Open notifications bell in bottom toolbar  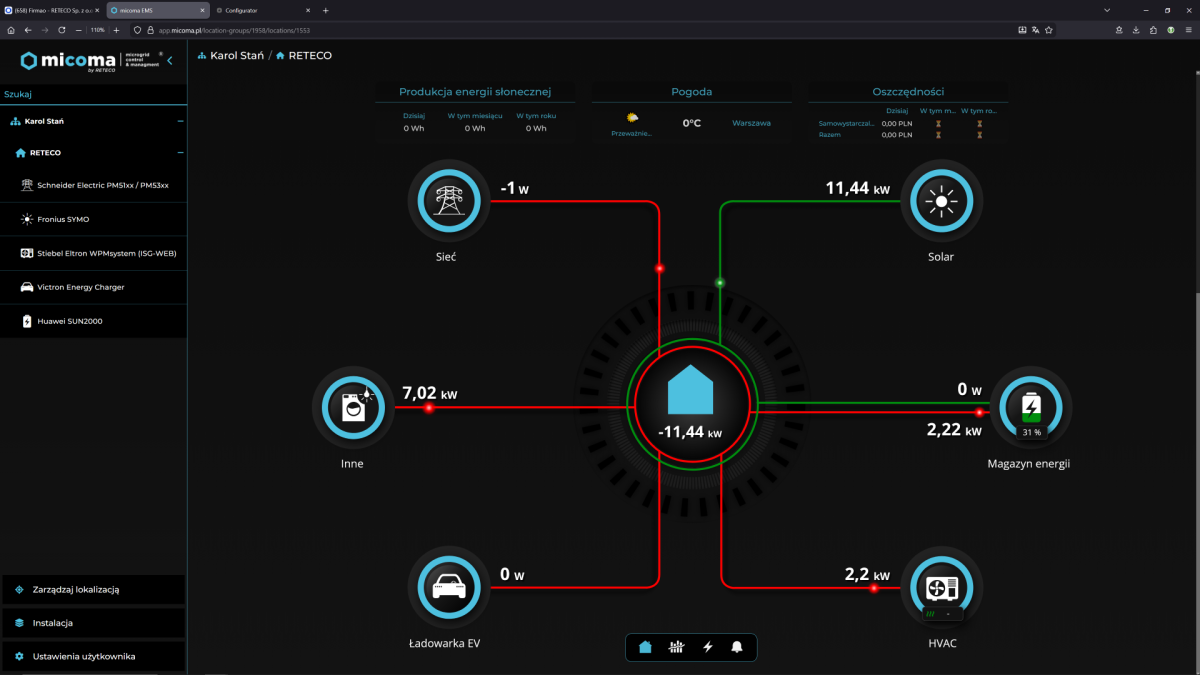[x=737, y=647]
